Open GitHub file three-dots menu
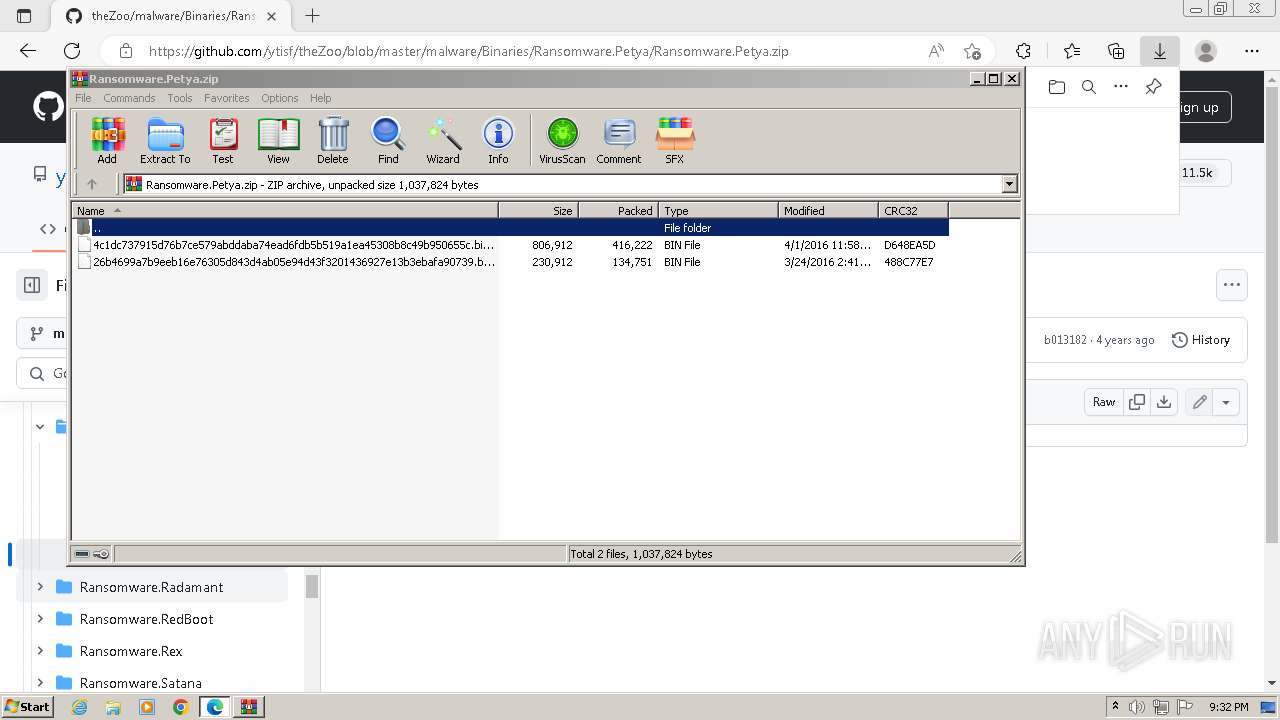The height and width of the screenshot is (720, 1280). coord(1232,285)
